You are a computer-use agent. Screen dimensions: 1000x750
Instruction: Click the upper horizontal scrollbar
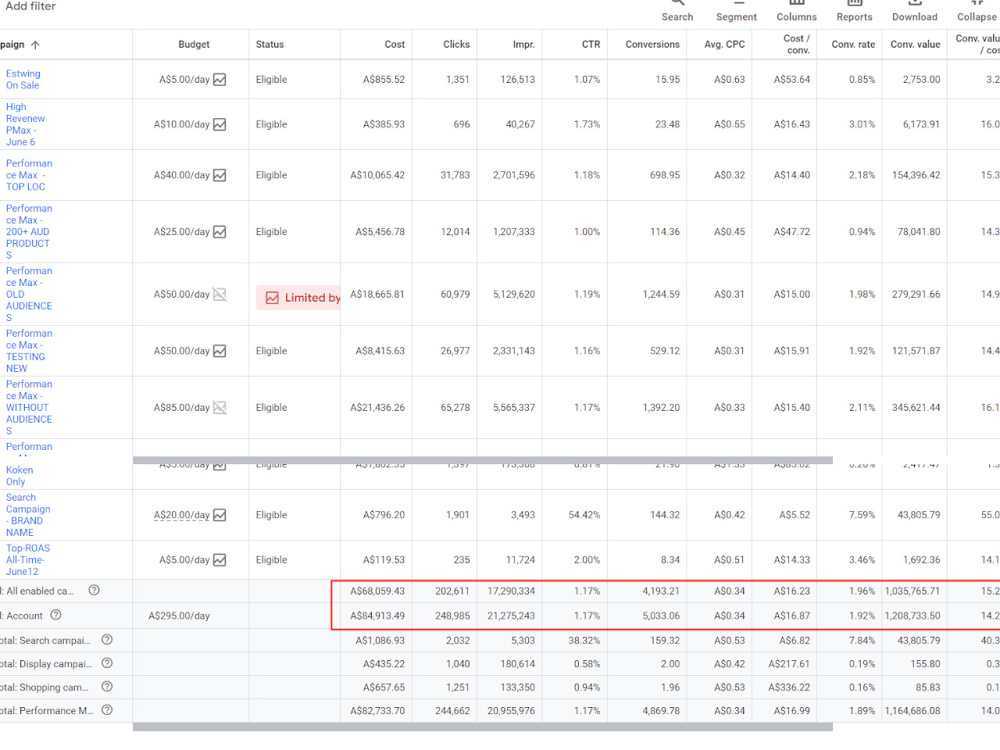(x=483, y=460)
